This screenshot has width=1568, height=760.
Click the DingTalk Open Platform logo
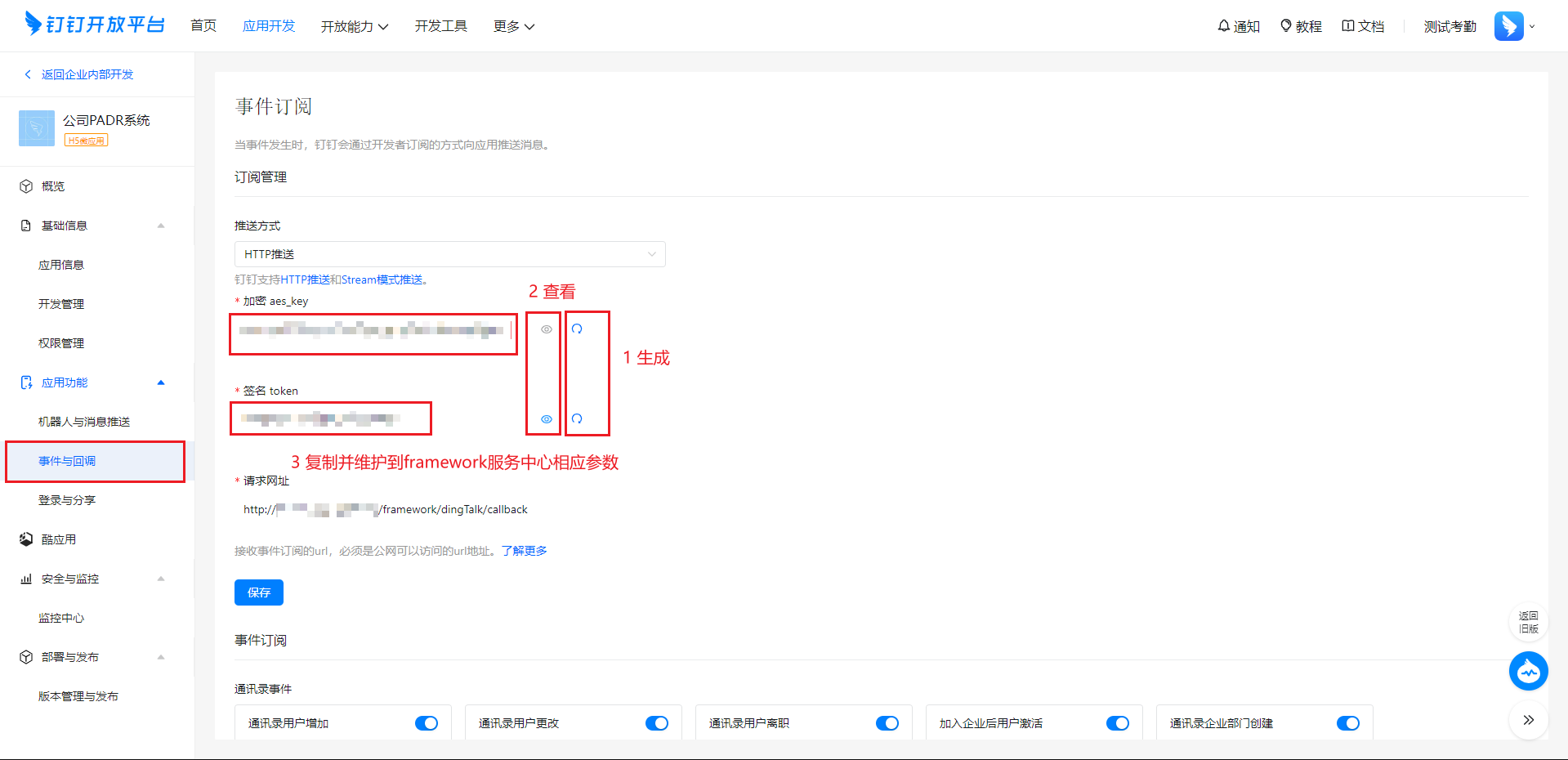pyautogui.click(x=95, y=25)
